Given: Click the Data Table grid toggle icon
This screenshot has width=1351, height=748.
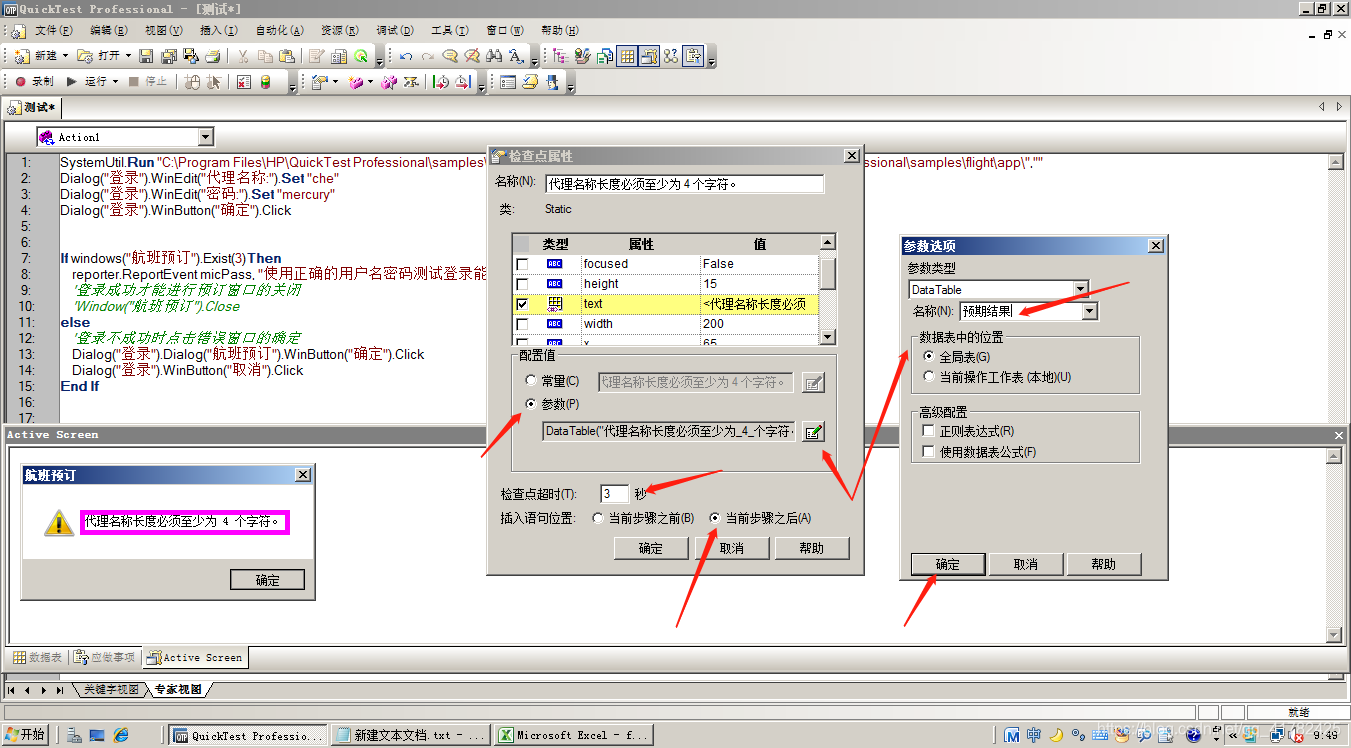Looking at the screenshot, I should [627, 56].
